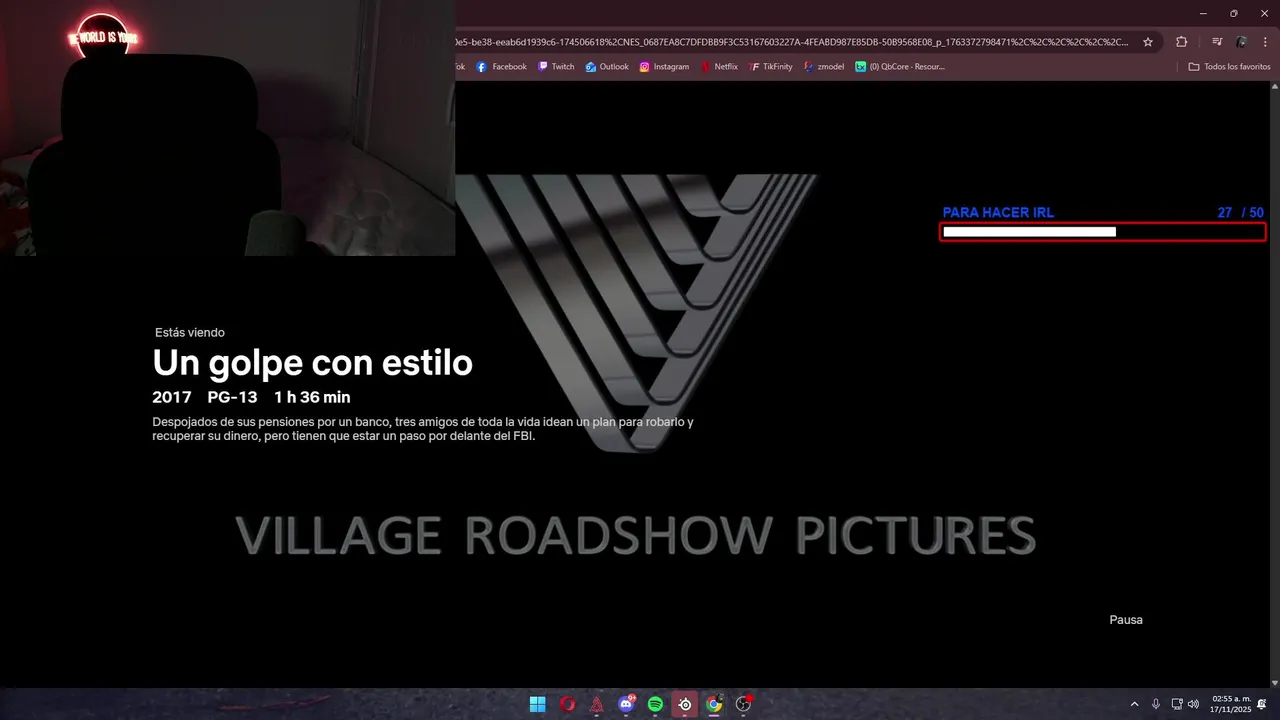Viewport: 1280px width, 720px height.
Task: Click the PG-13 rating text
Action: point(233,397)
